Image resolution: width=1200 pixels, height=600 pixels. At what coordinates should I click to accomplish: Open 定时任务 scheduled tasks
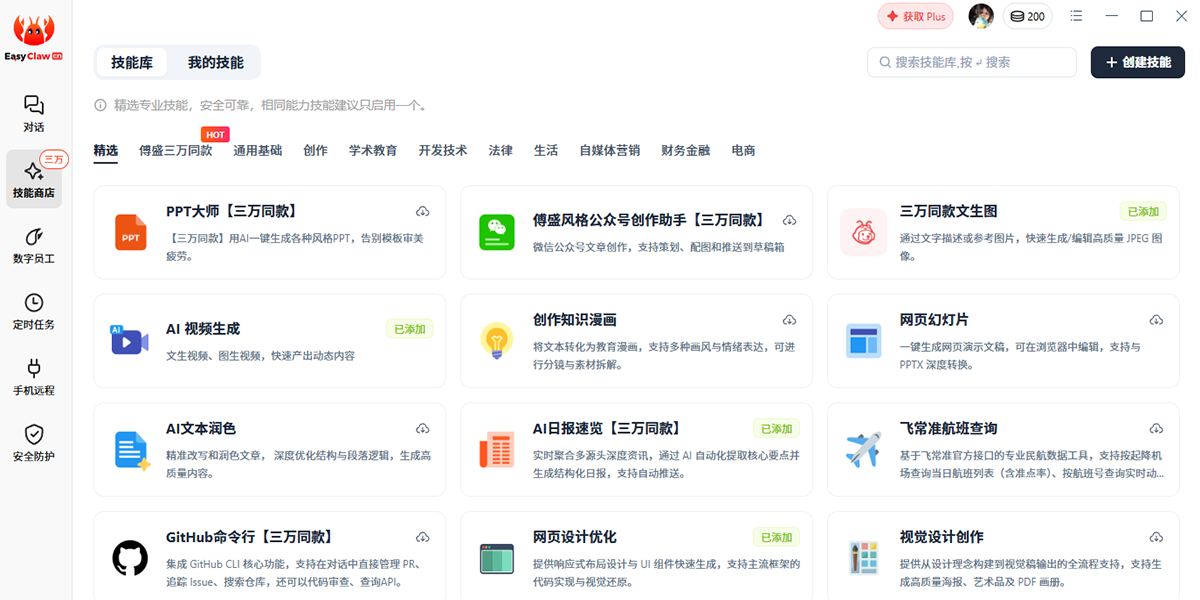(34, 312)
